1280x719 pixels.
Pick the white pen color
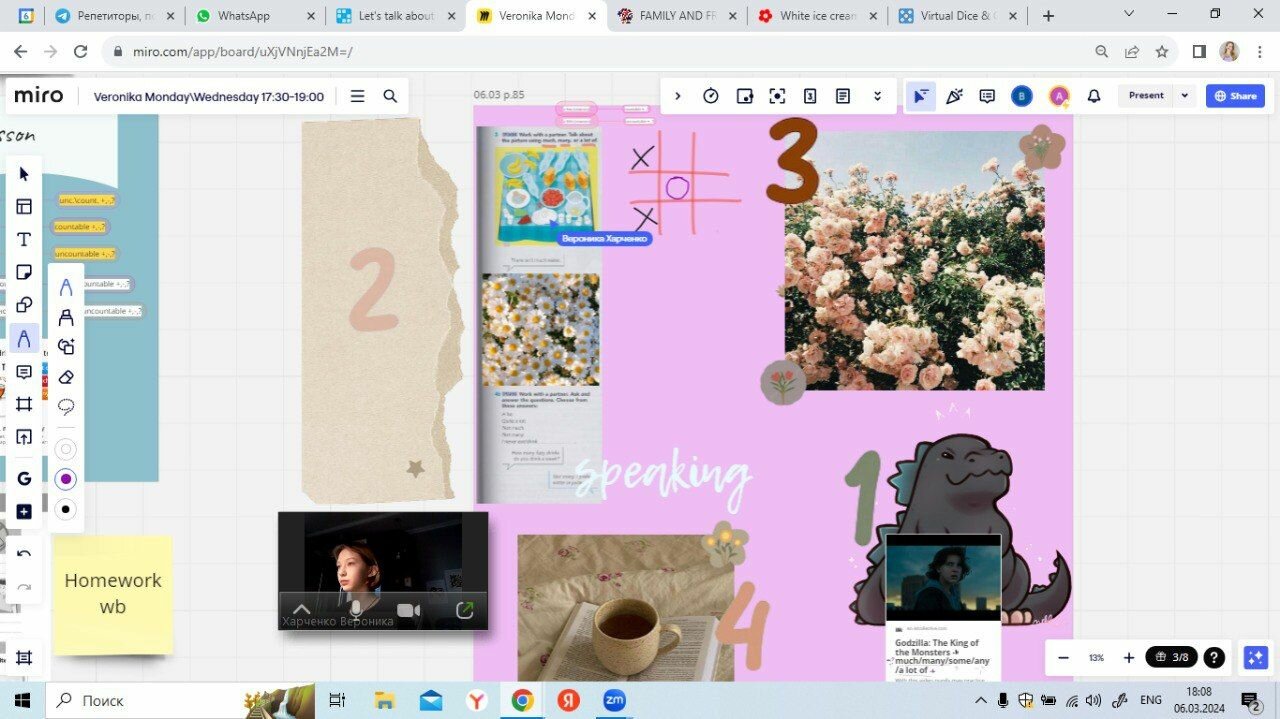click(x=66, y=449)
